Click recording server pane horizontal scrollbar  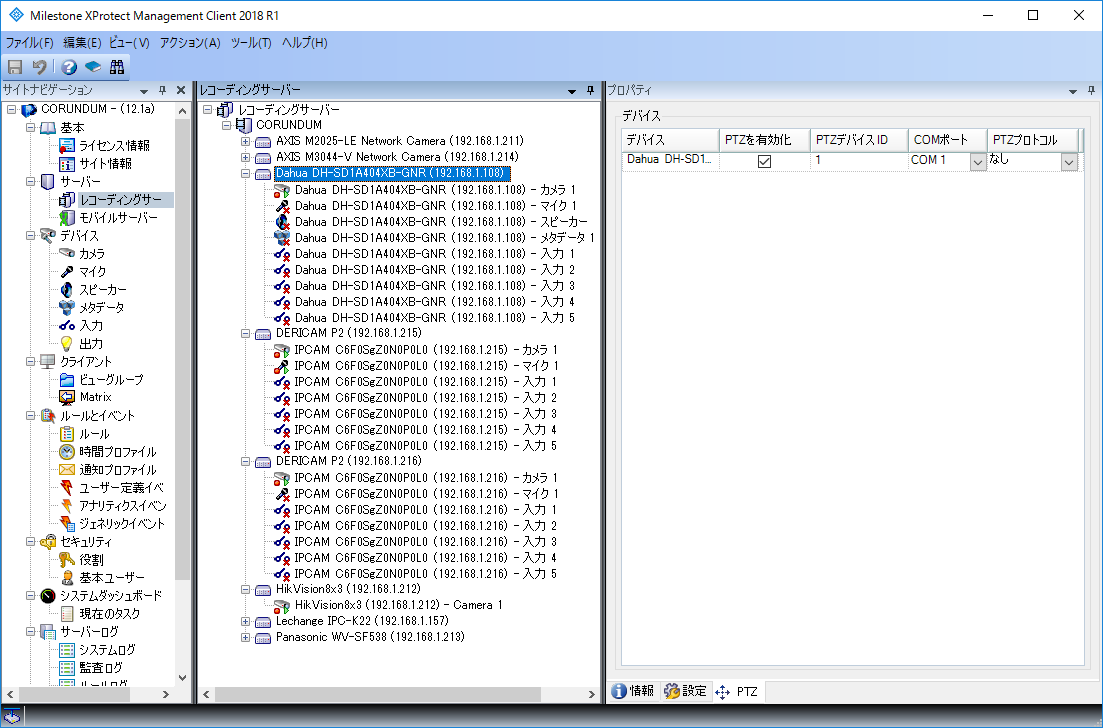coord(378,694)
